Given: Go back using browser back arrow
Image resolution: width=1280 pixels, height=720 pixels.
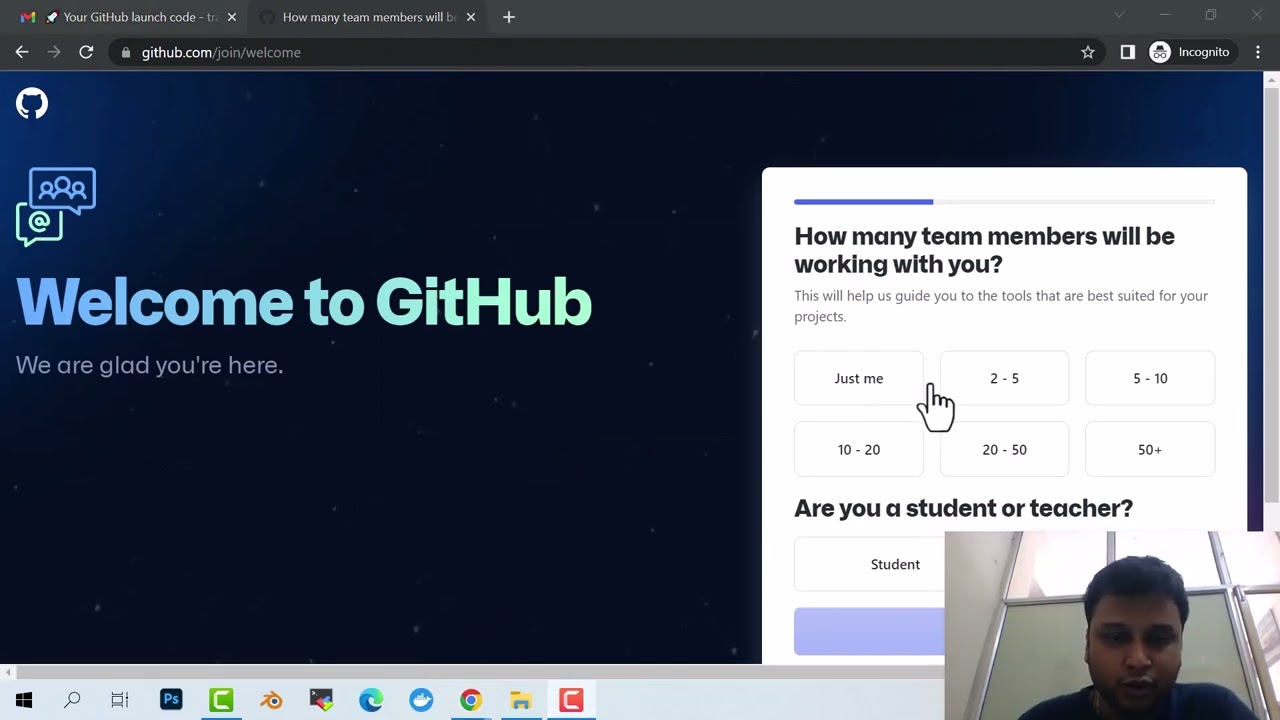Looking at the screenshot, I should (22, 52).
